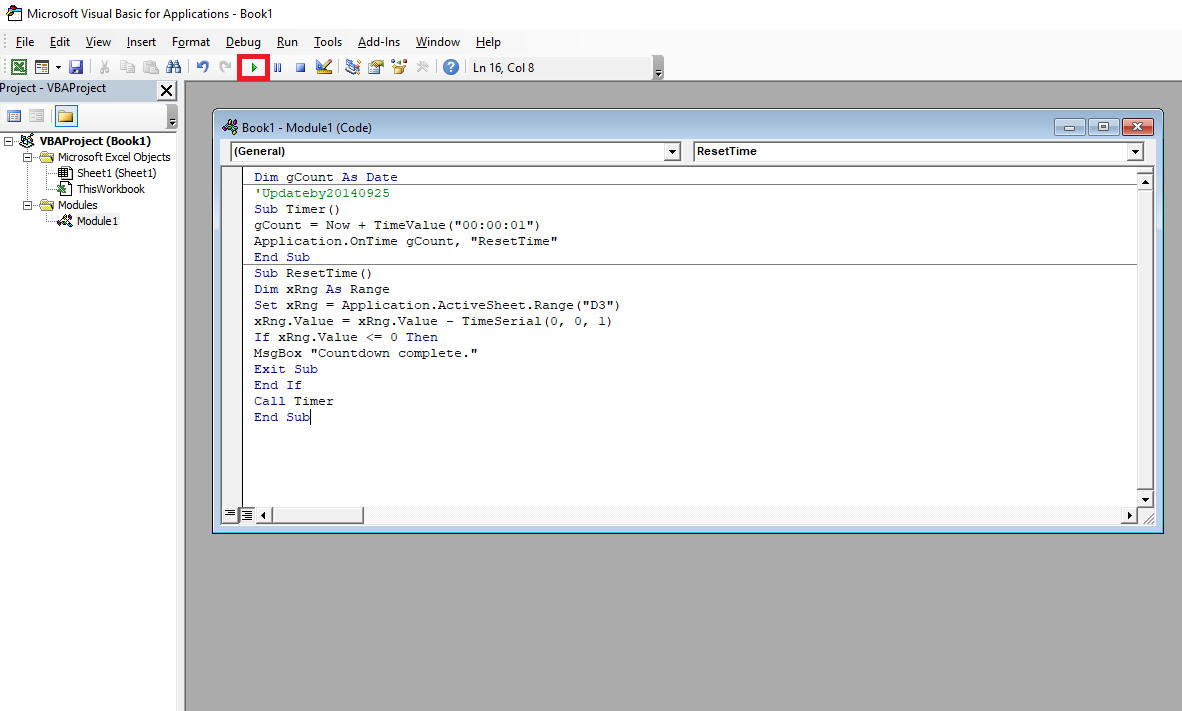The image size is (1182, 711).
Task: Click the Find binoculars icon
Action: [x=173, y=67]
